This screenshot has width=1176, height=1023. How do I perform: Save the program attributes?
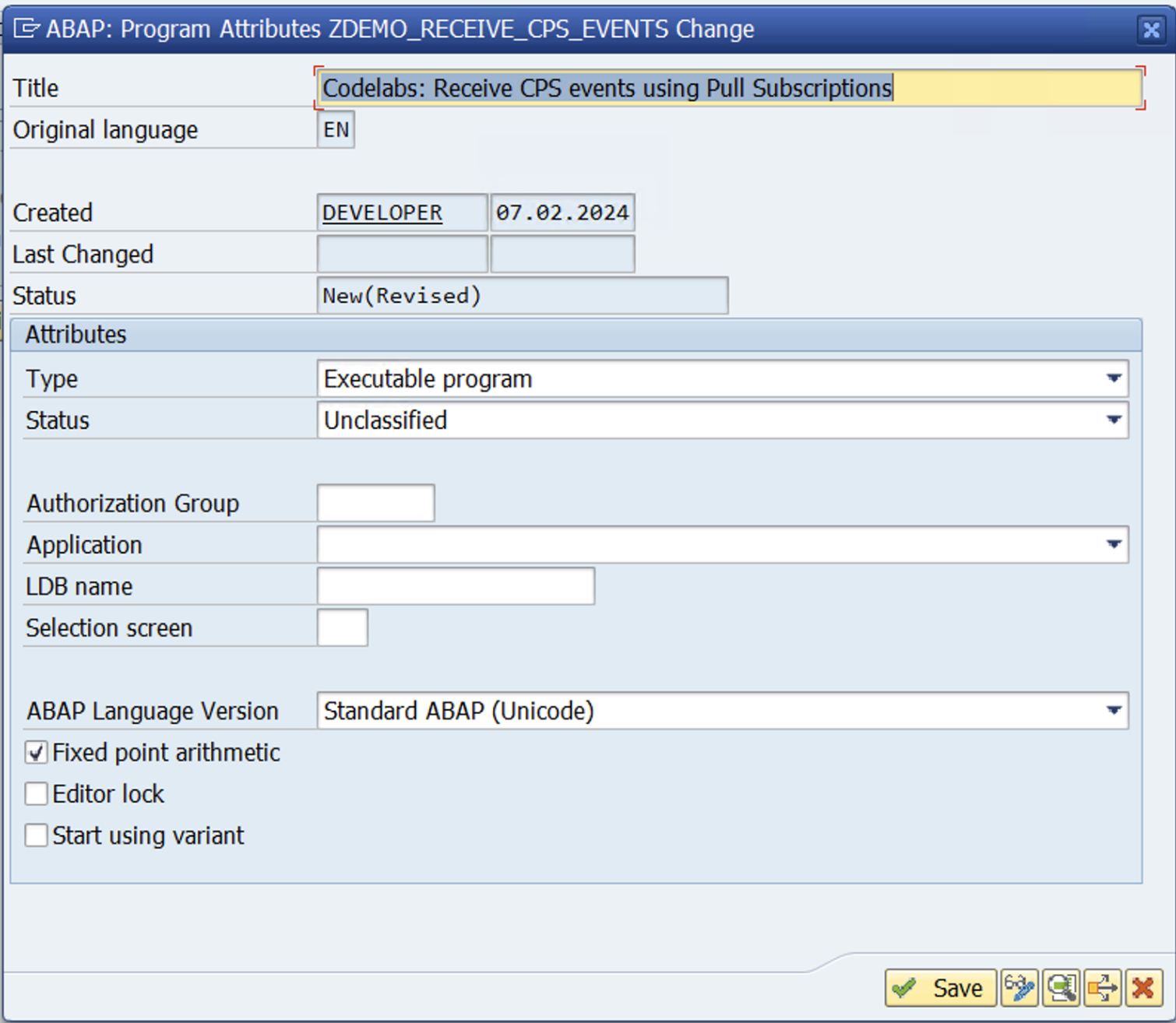click(940, 988)
